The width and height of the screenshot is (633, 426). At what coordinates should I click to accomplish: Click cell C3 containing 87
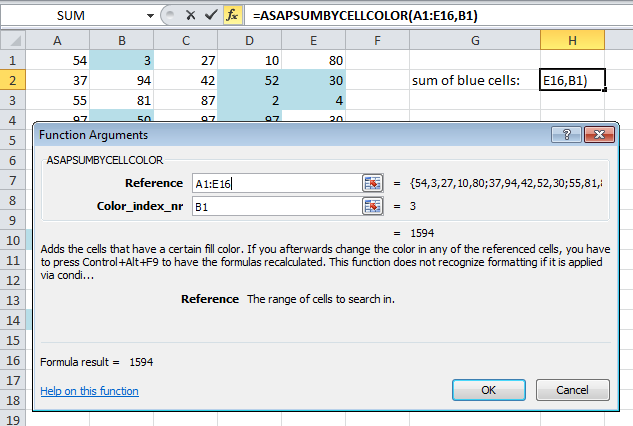(x=186, y=100)
